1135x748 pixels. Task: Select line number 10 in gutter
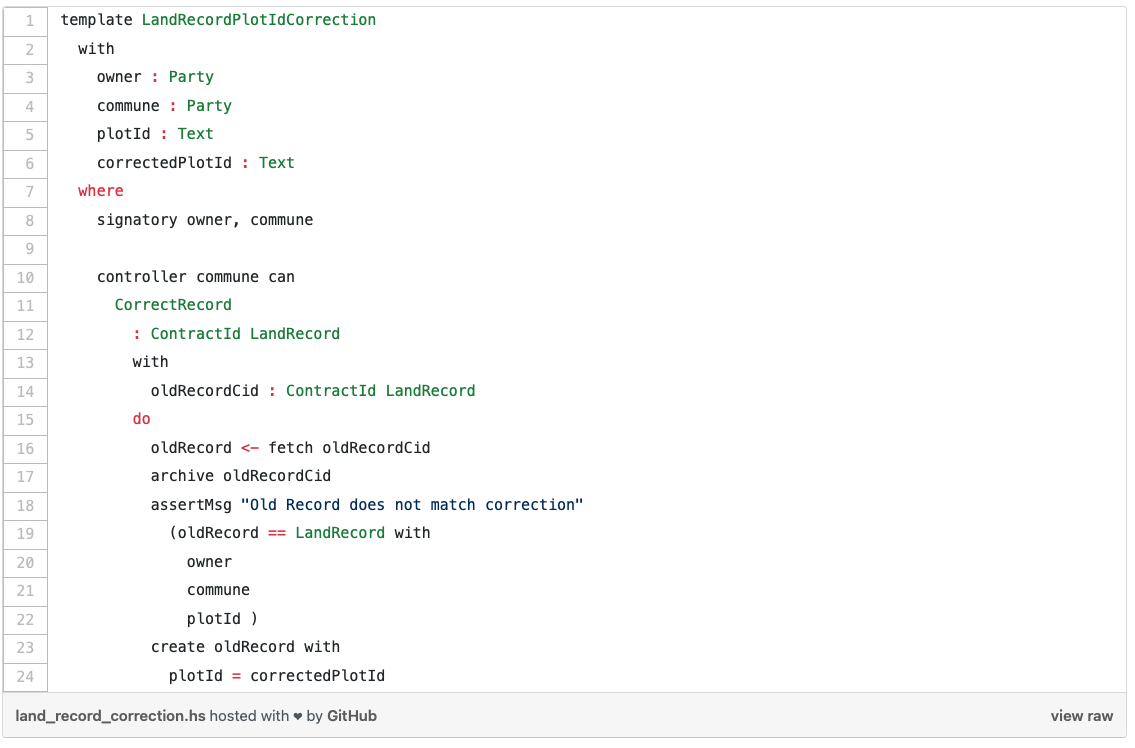(x=26, y=277)
